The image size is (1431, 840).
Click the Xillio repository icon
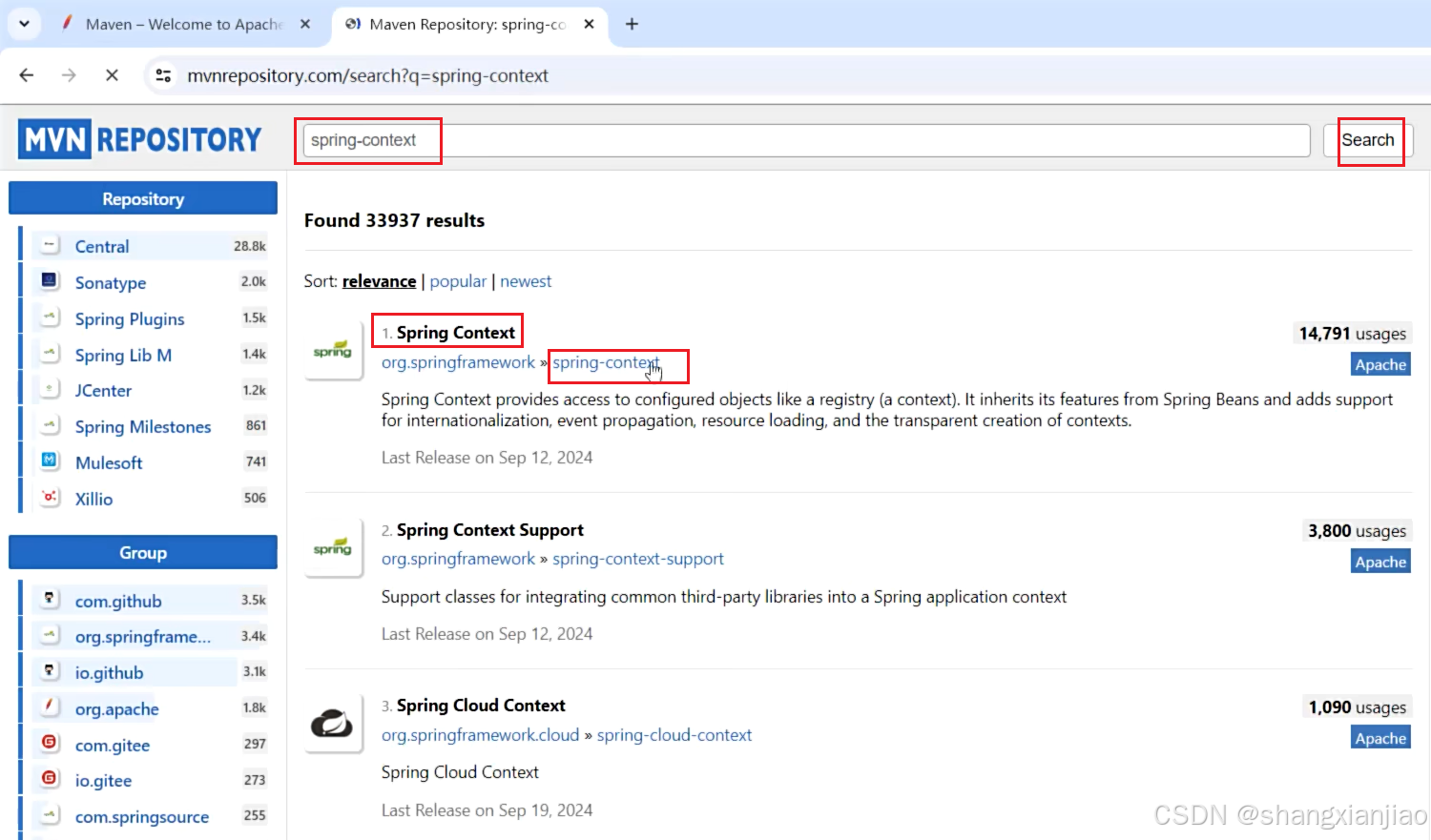tap(50, 498)
